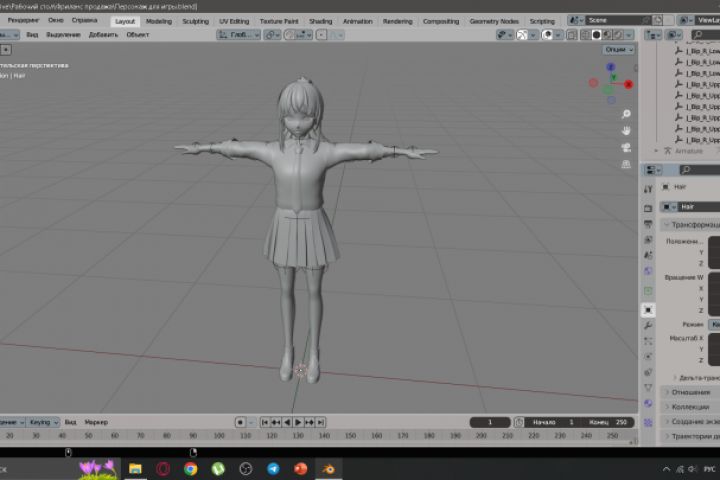The height and width of the screenshot is (480, 720).
Task: Switch to rendered viewport shading
Action: (618, 35)
